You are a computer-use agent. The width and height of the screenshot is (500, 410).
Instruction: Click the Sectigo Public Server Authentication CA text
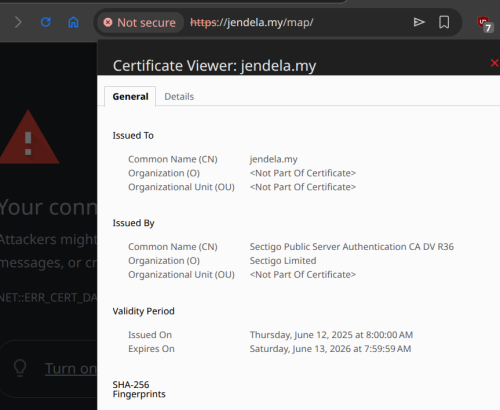point(352,247)
